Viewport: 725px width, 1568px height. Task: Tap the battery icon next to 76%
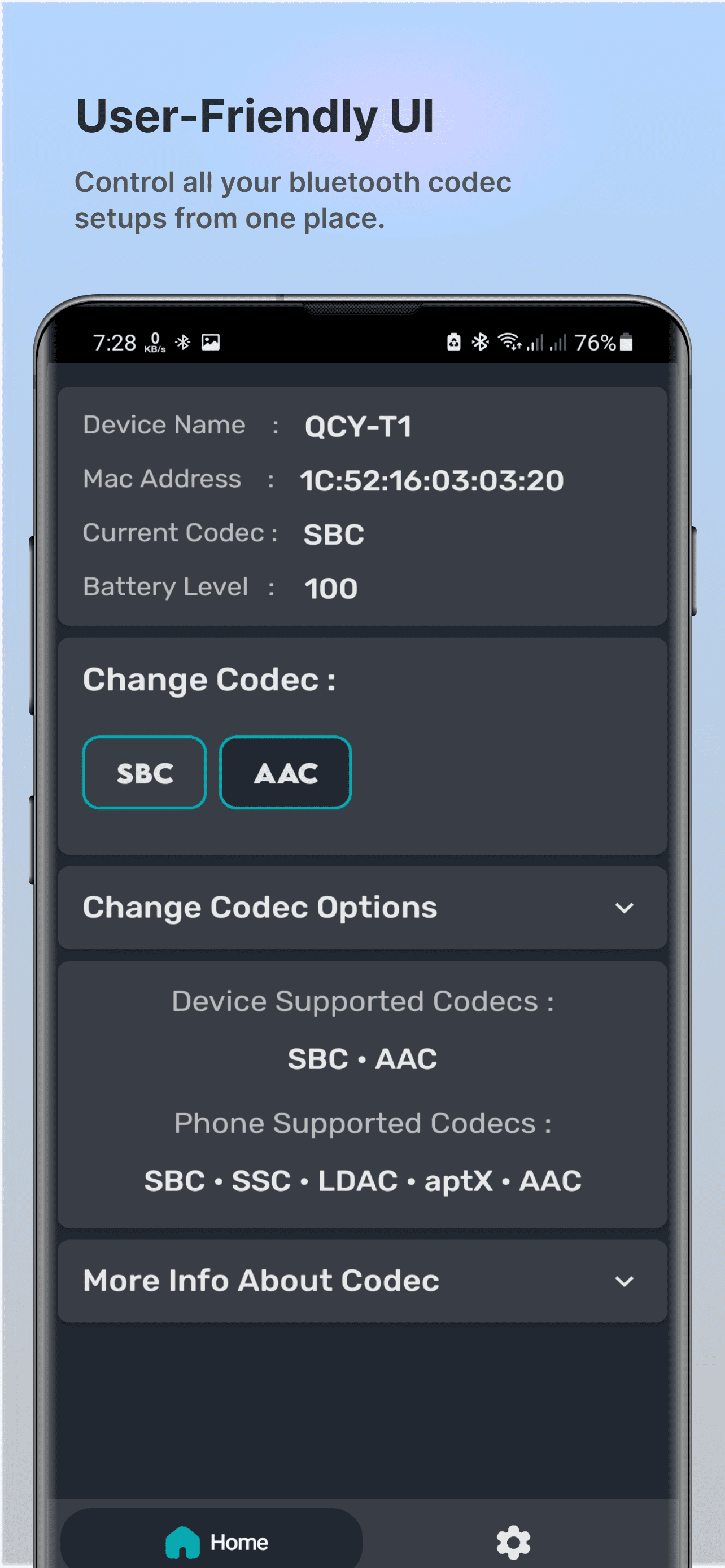(x=626, y=343)
